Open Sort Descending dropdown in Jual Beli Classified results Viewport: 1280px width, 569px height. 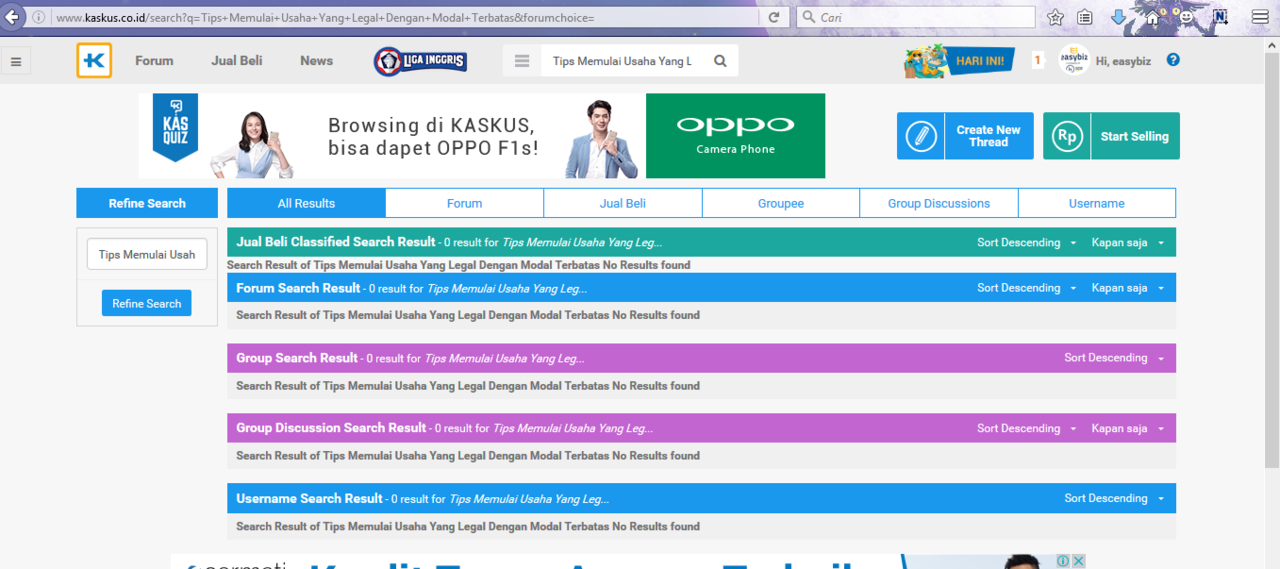pyautogui.click(x=1027, y=243)
